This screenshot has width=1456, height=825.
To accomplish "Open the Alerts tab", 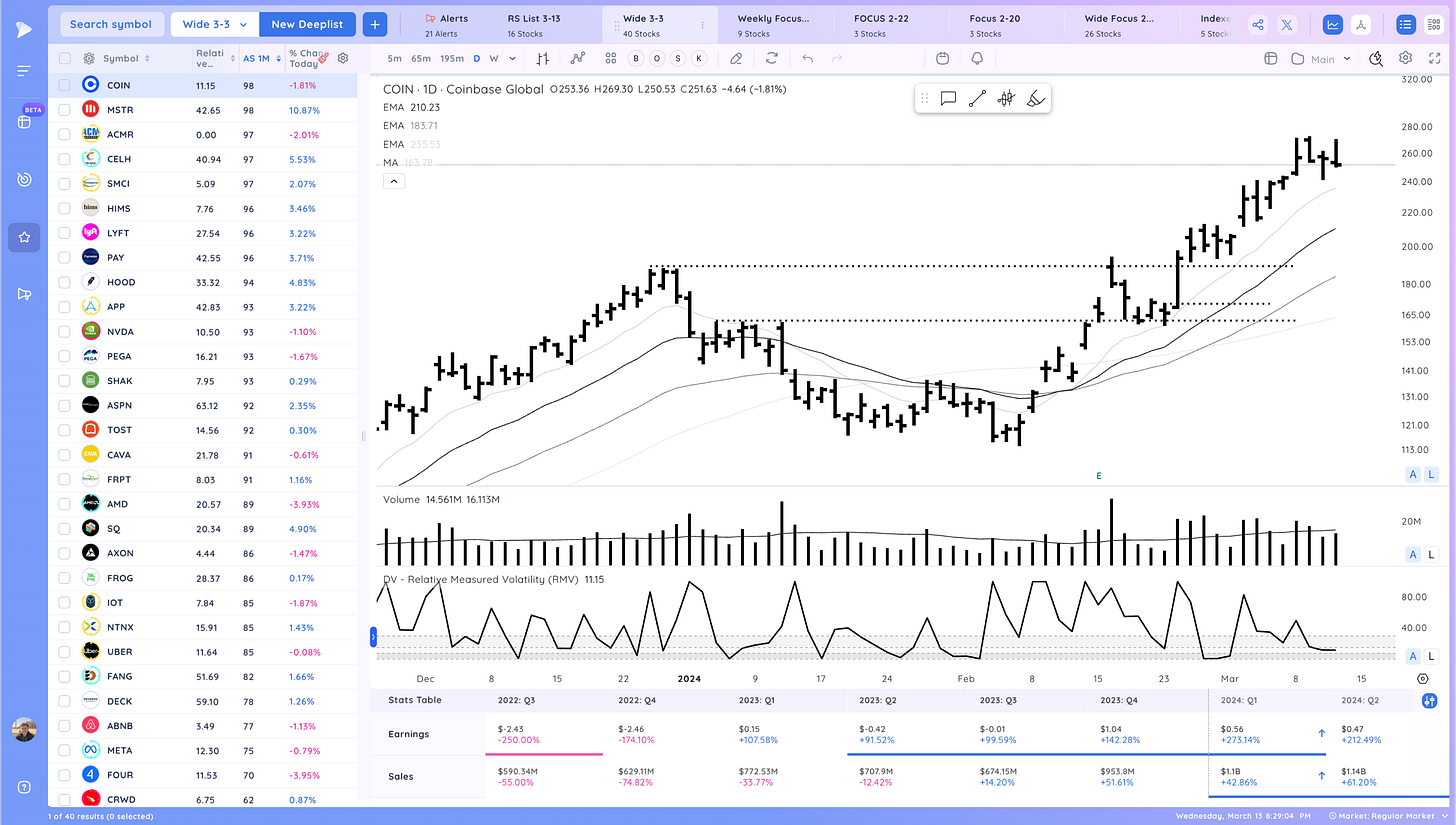I will tap(447, 25).
